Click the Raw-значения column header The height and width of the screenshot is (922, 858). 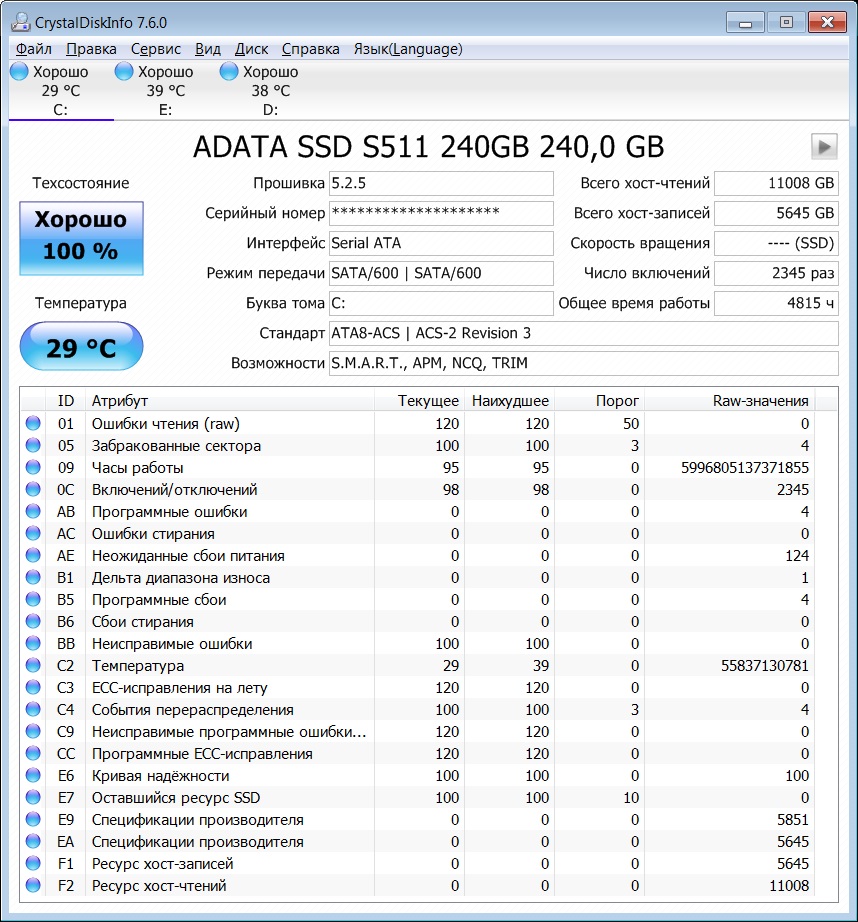(x=729, y=401)
